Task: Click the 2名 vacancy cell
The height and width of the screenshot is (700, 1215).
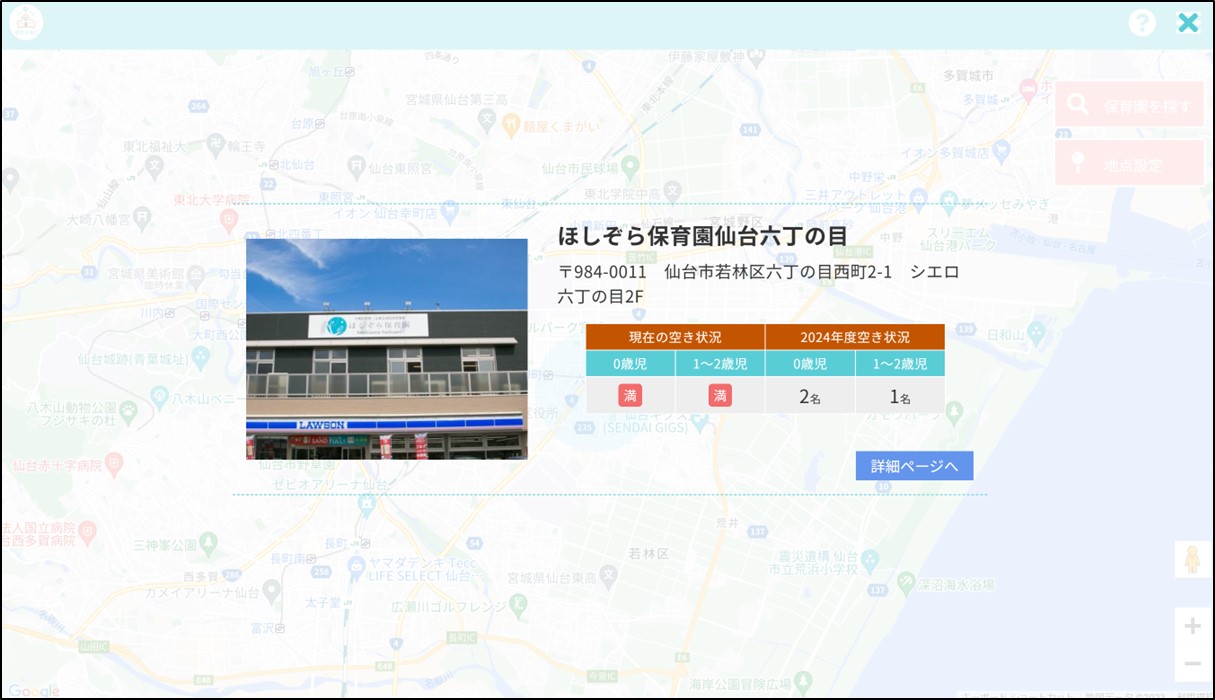Action: (810, 396)
